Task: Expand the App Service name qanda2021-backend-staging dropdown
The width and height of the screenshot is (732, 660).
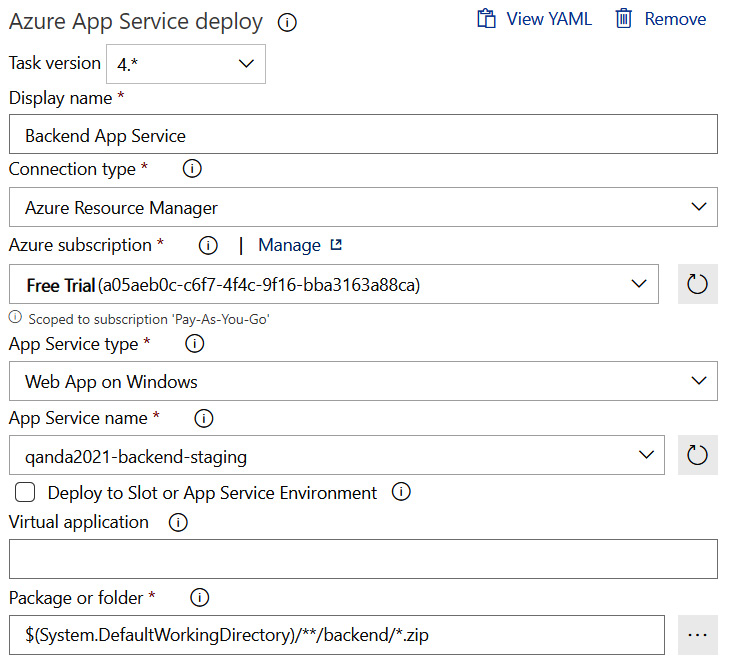Action: [x=337, y=455]
